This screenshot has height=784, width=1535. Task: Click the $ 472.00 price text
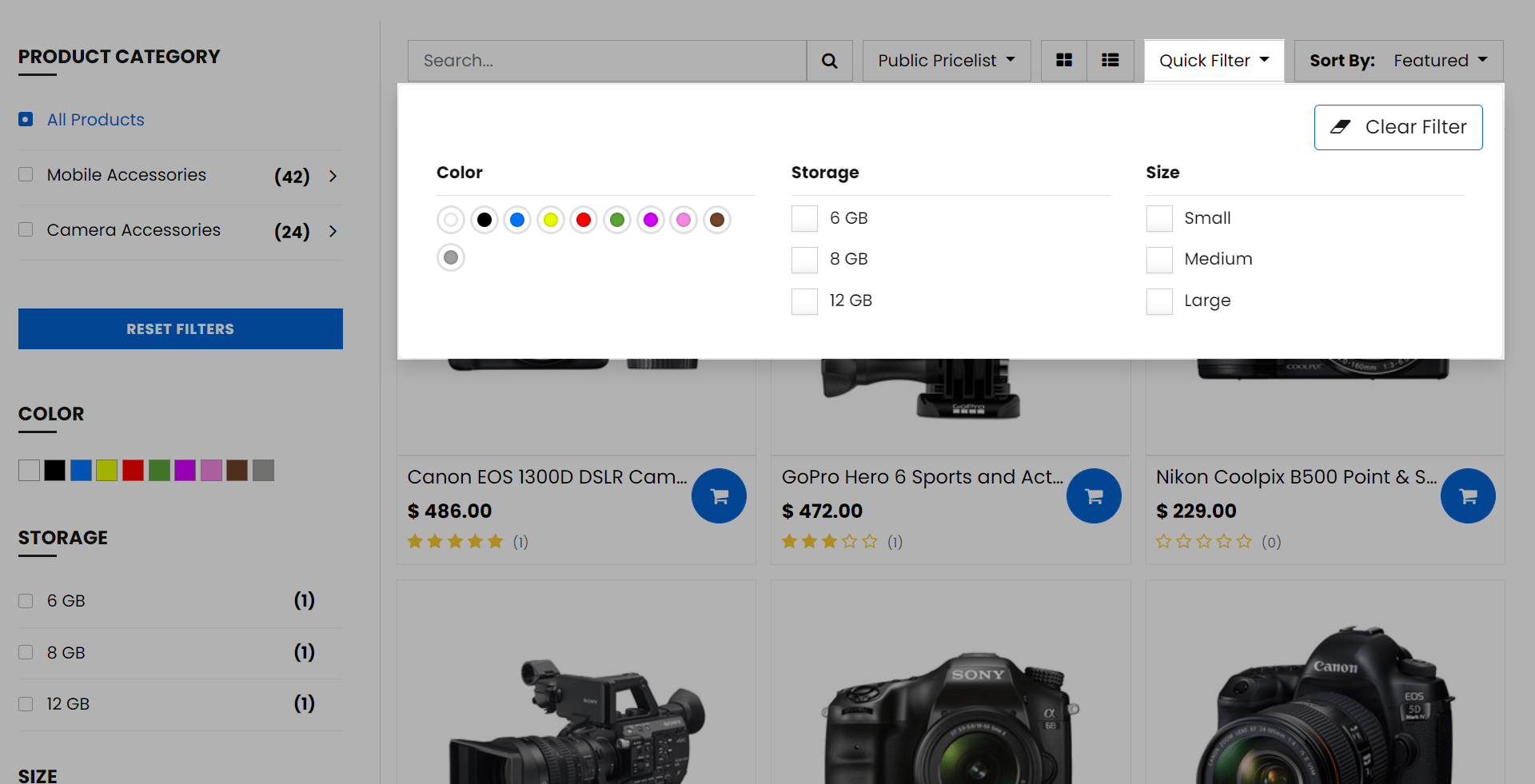click(x=822, y=511)
